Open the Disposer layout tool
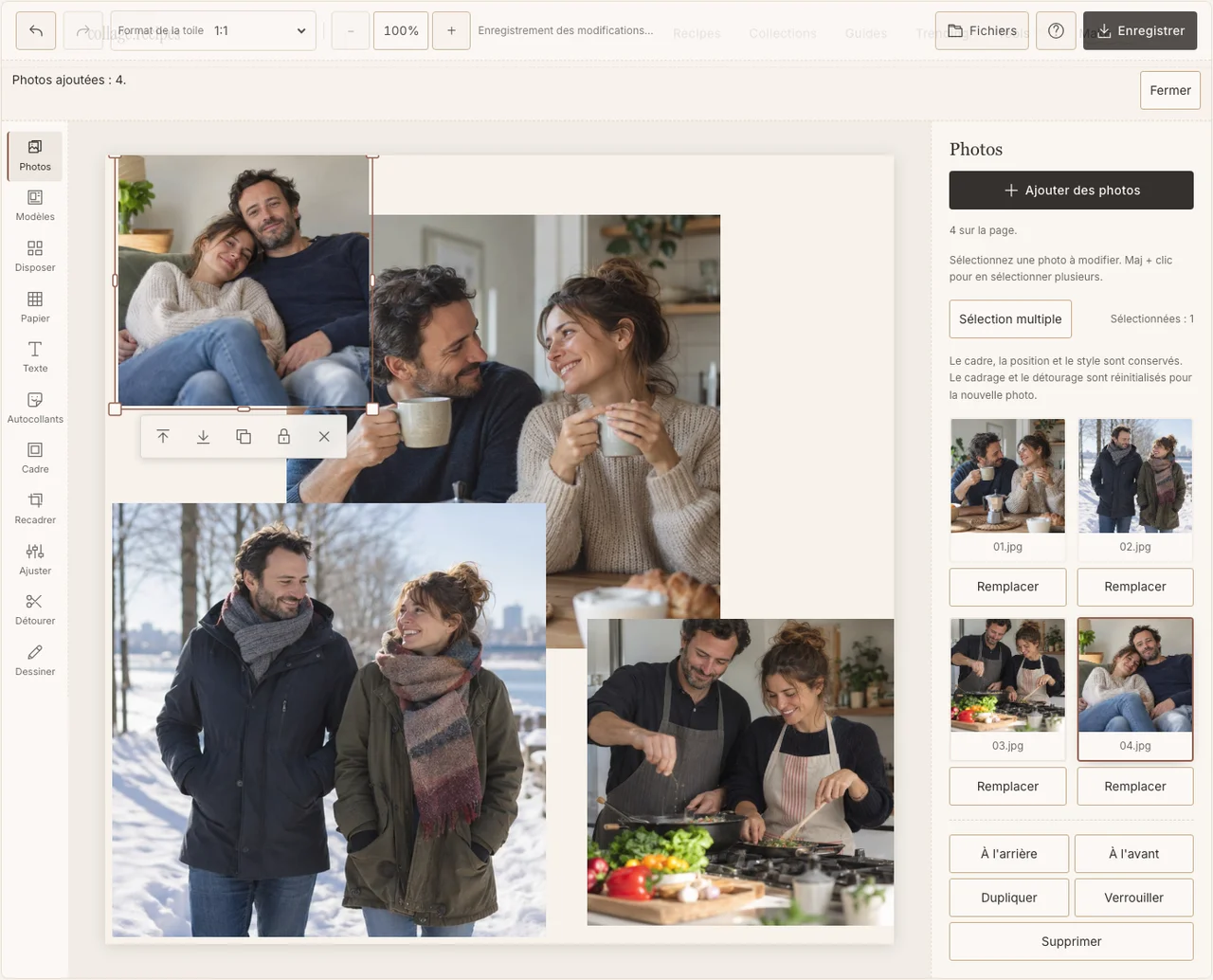The image size is (1213, 980). (x=35, y=257)
